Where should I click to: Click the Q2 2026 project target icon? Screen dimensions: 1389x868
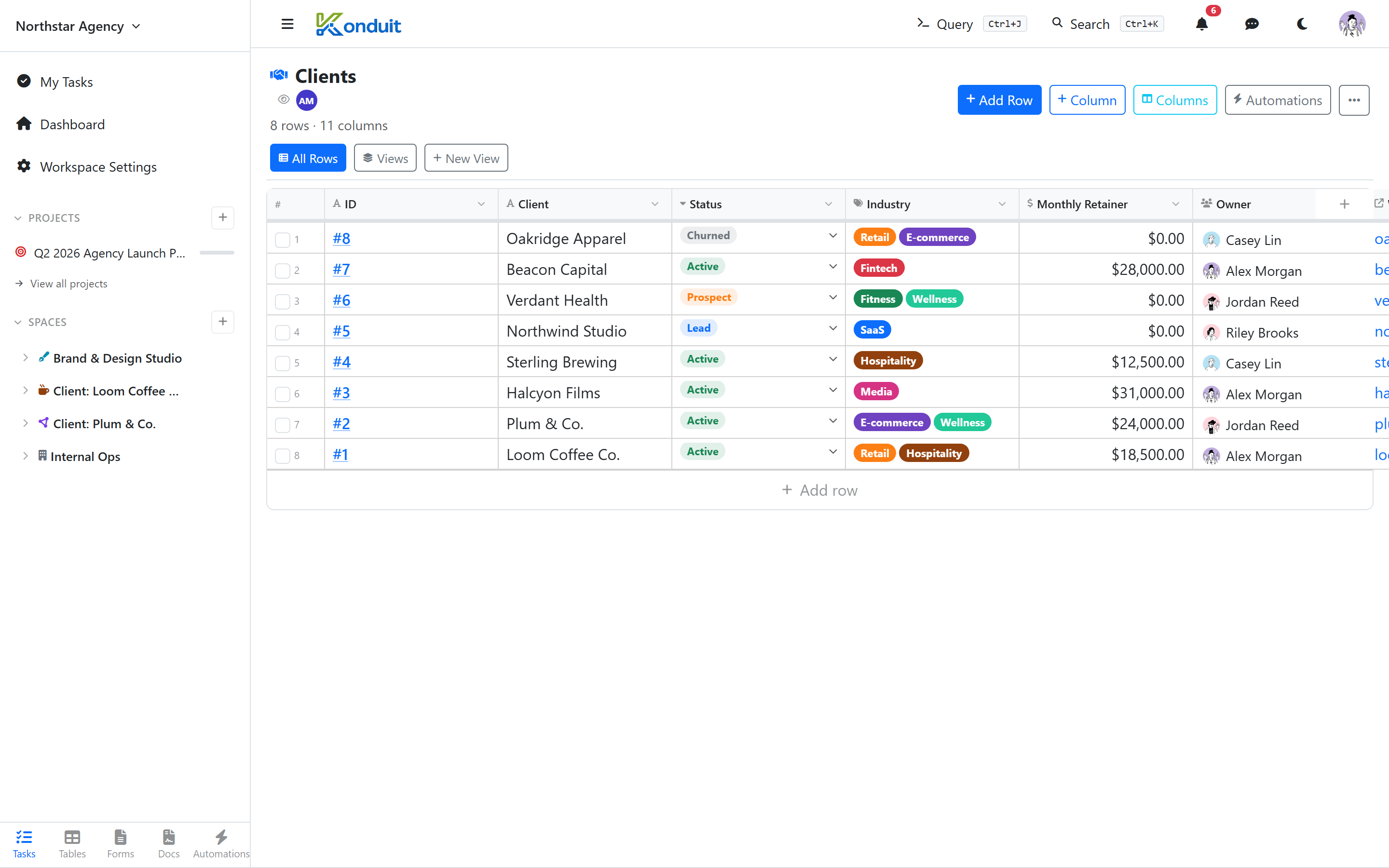tap(21, 252)
